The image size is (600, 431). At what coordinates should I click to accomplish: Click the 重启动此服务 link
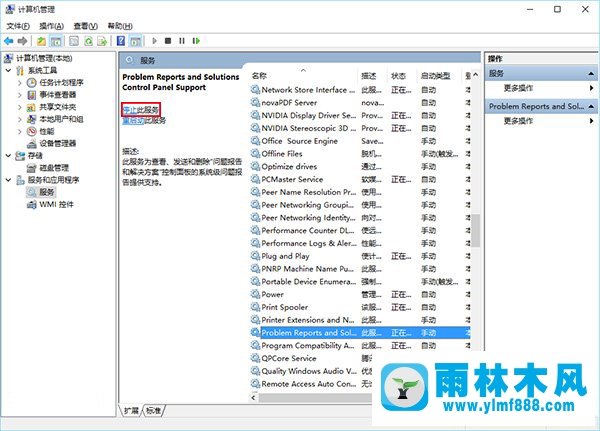144,121
